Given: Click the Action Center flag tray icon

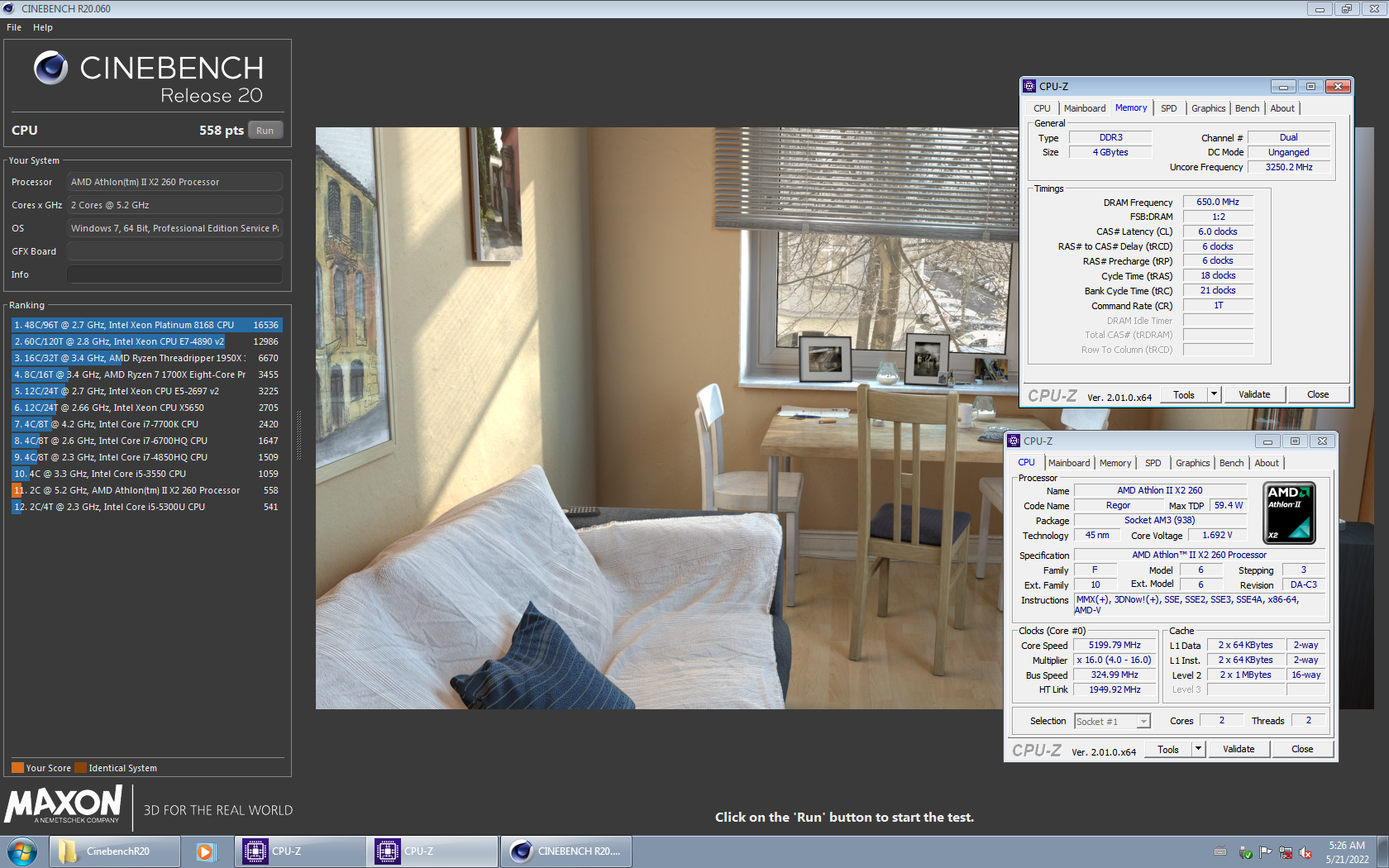Looking at the screenshot, I should click(1265, 851).
